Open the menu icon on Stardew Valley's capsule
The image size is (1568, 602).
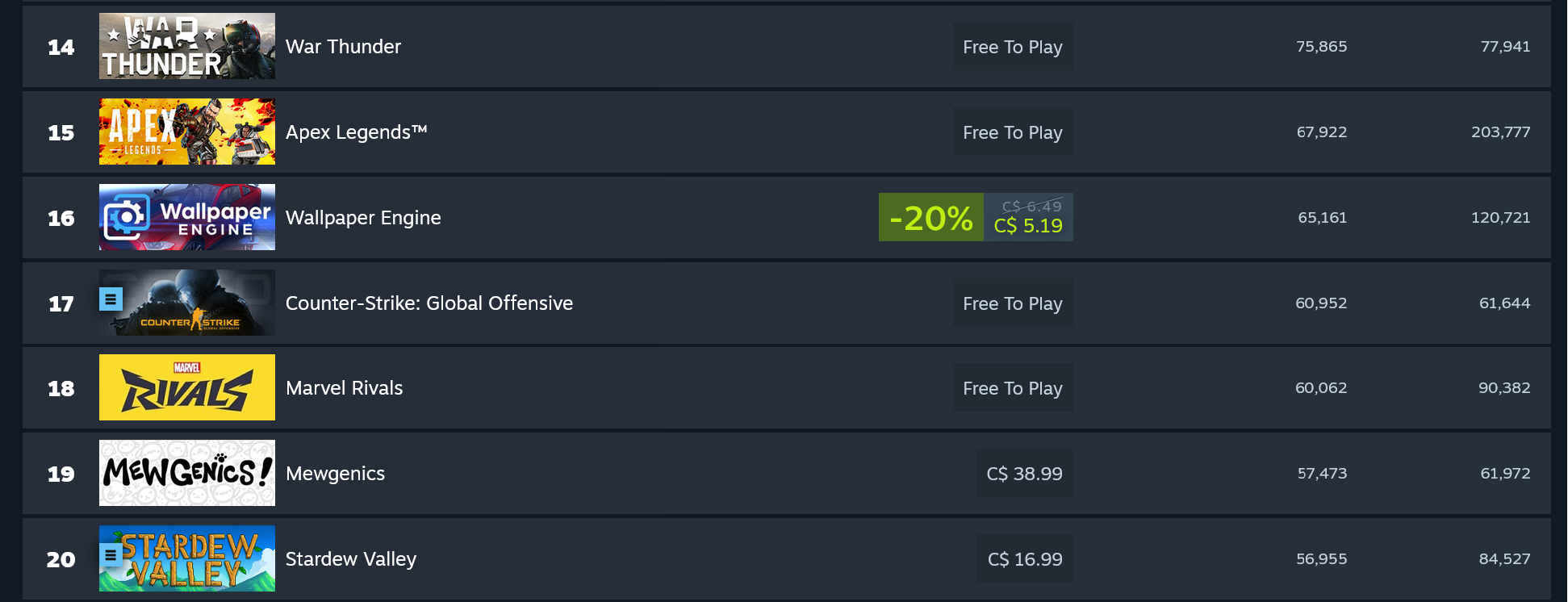coord(111,554)
